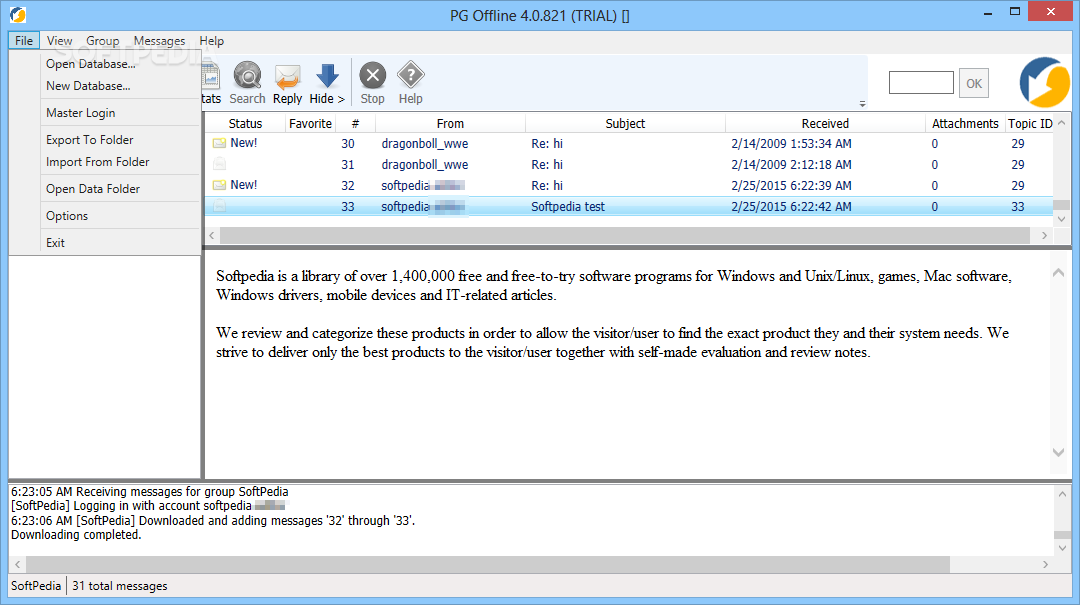The width and height of the screenshot is (1080, 605).
Task: Click the Downloading completed log line
Action: coord(76,535)
